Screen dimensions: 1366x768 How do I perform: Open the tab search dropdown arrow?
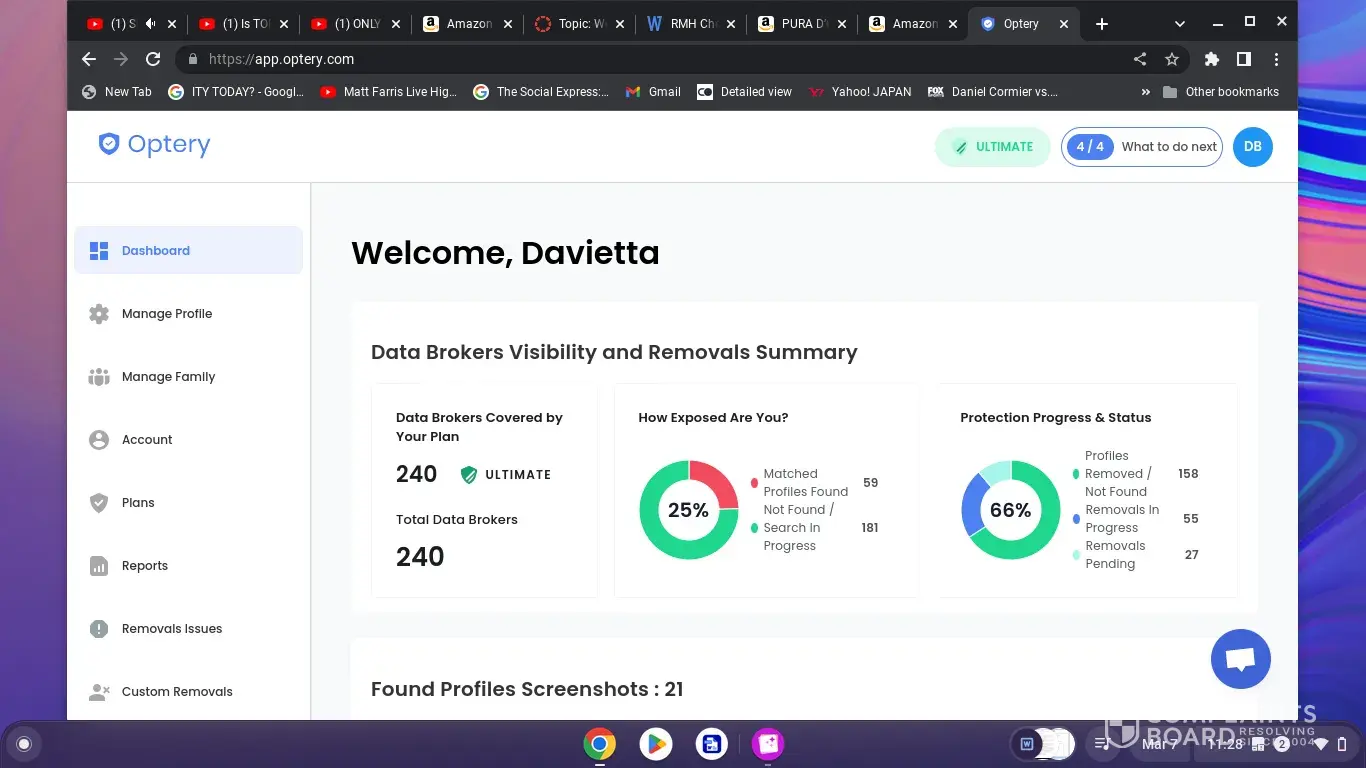tap(1180, 24)
